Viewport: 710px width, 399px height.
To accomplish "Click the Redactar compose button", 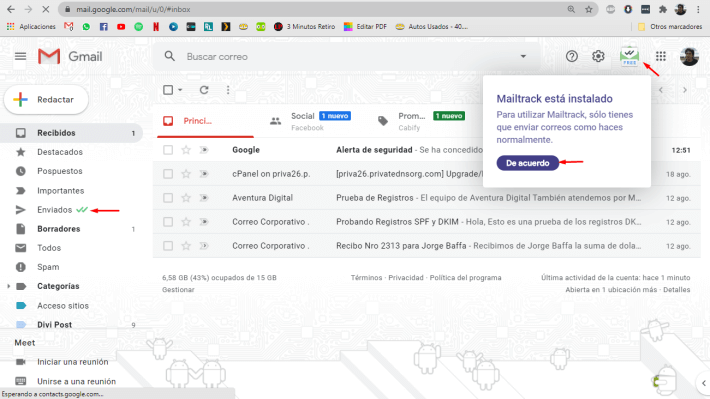I will [x=46, y=99].
